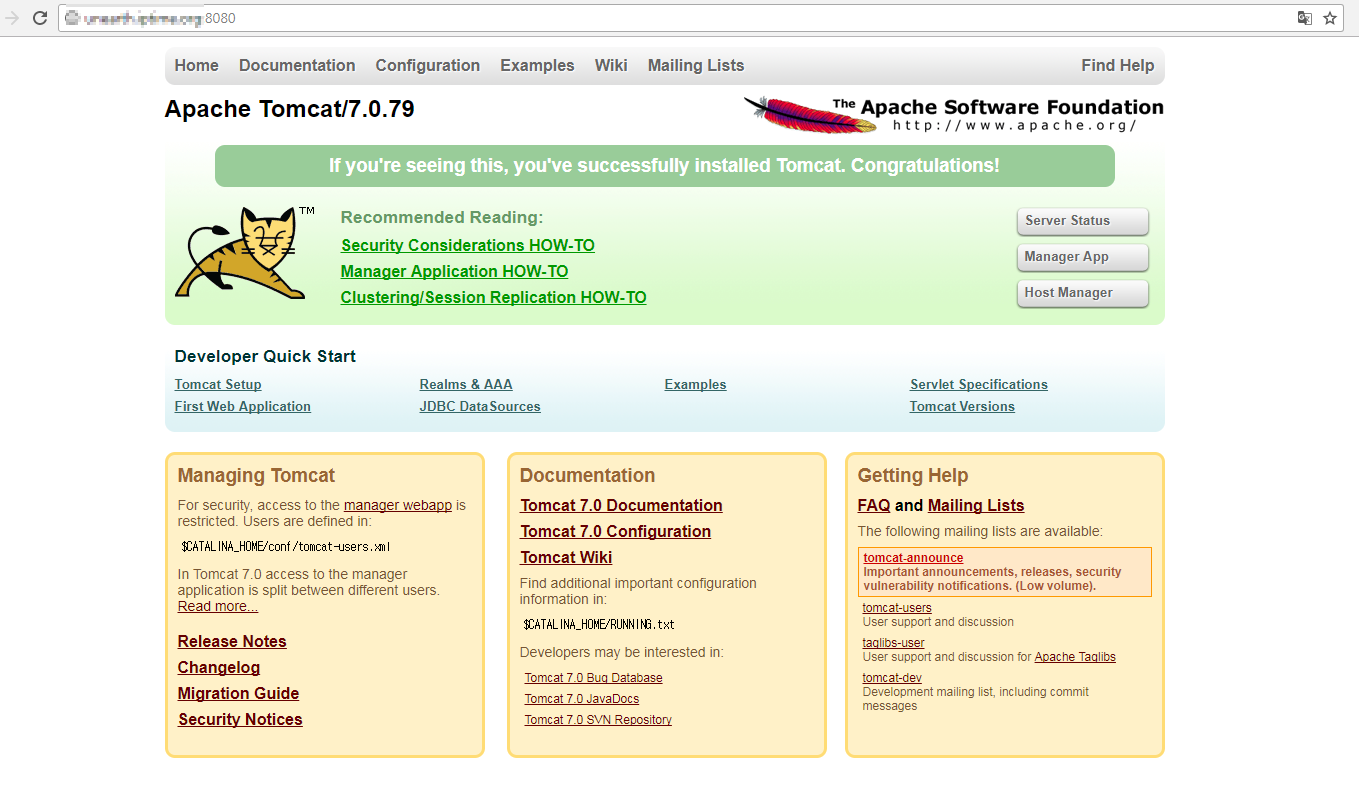Click the successfully installed Tomcat congratulations banner
1359x786 pixels.
665,166
